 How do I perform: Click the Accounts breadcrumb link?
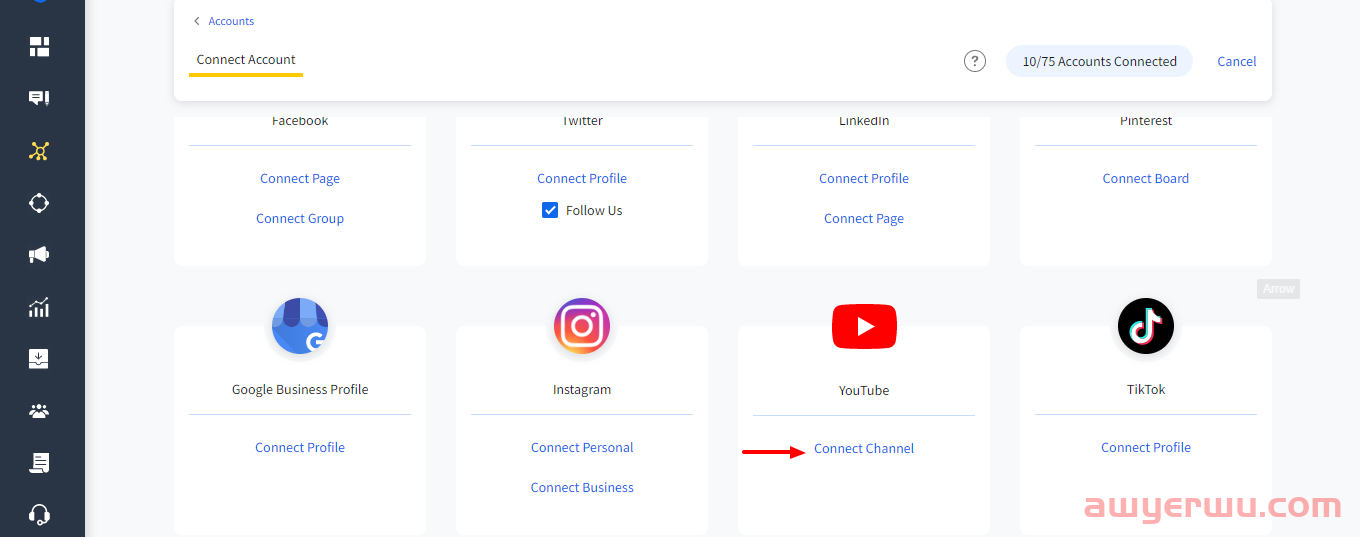(231, 21)
